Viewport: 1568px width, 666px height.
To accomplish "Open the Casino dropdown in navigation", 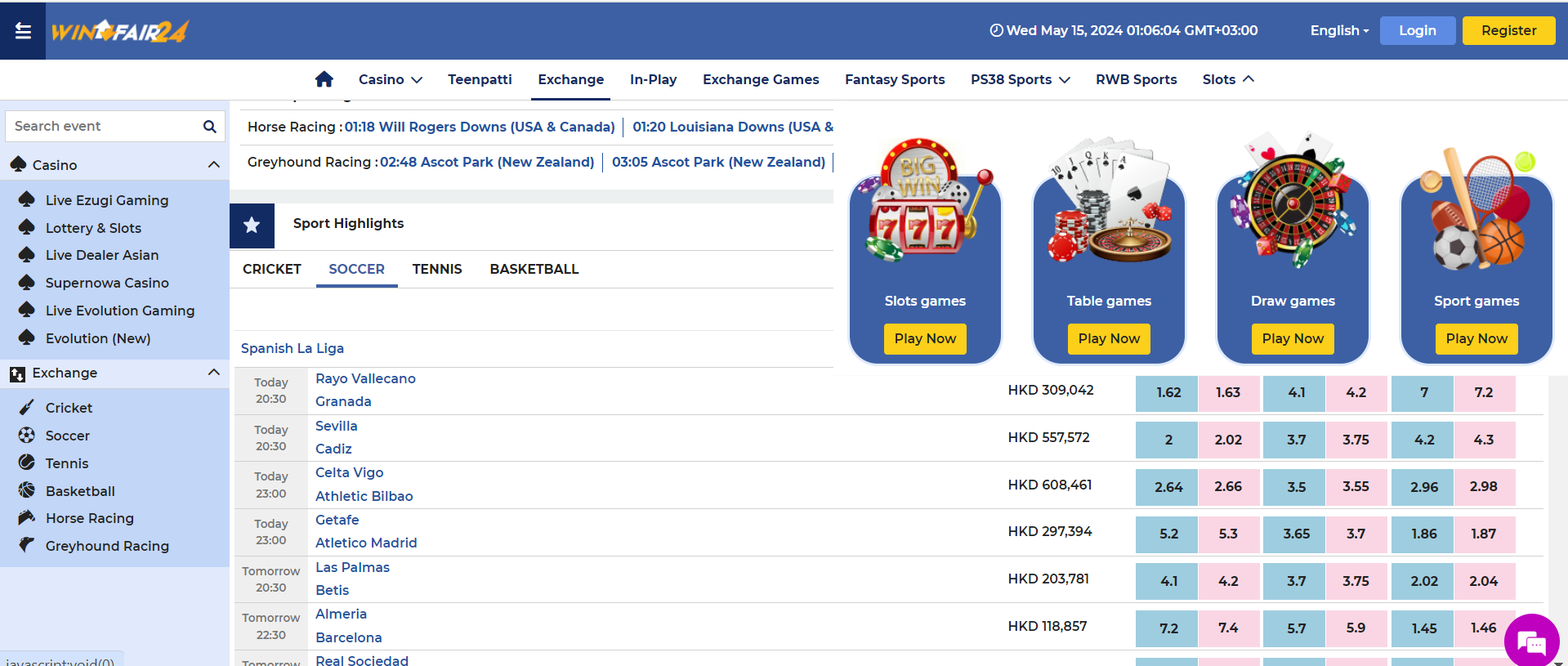I will point(390,79).
